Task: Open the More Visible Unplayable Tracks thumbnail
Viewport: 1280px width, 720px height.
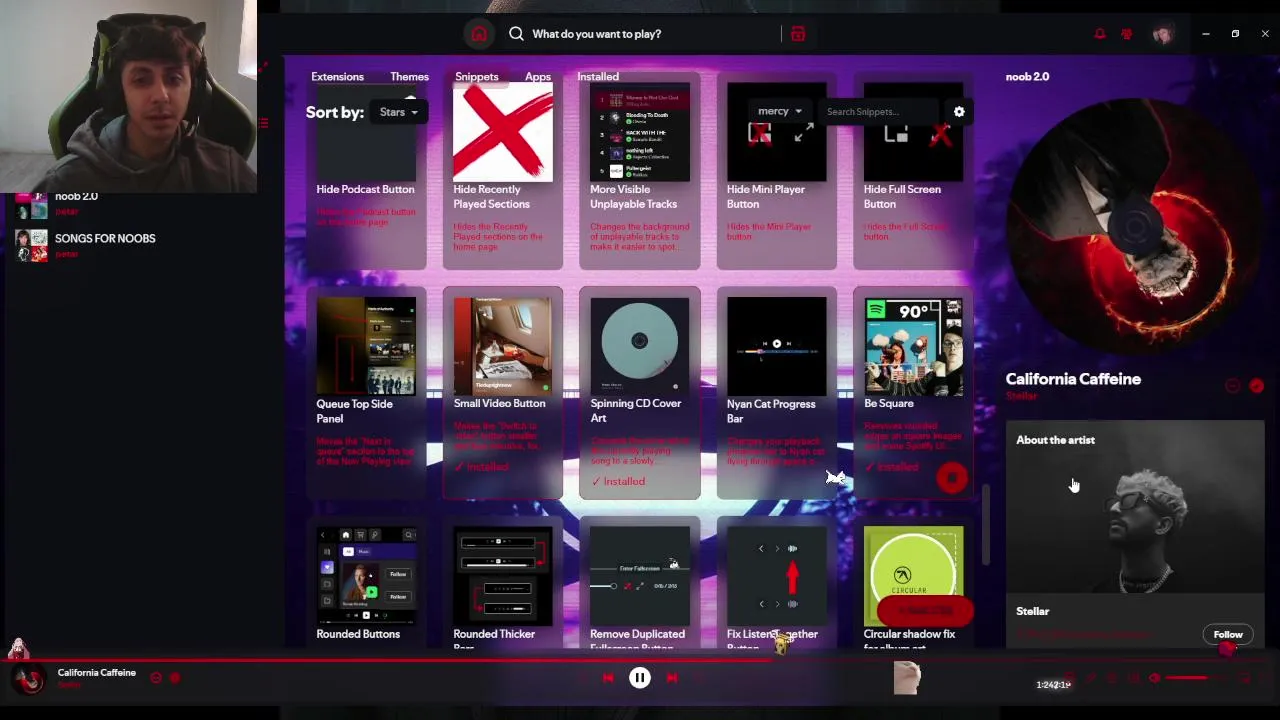Action: coord(640,132)
